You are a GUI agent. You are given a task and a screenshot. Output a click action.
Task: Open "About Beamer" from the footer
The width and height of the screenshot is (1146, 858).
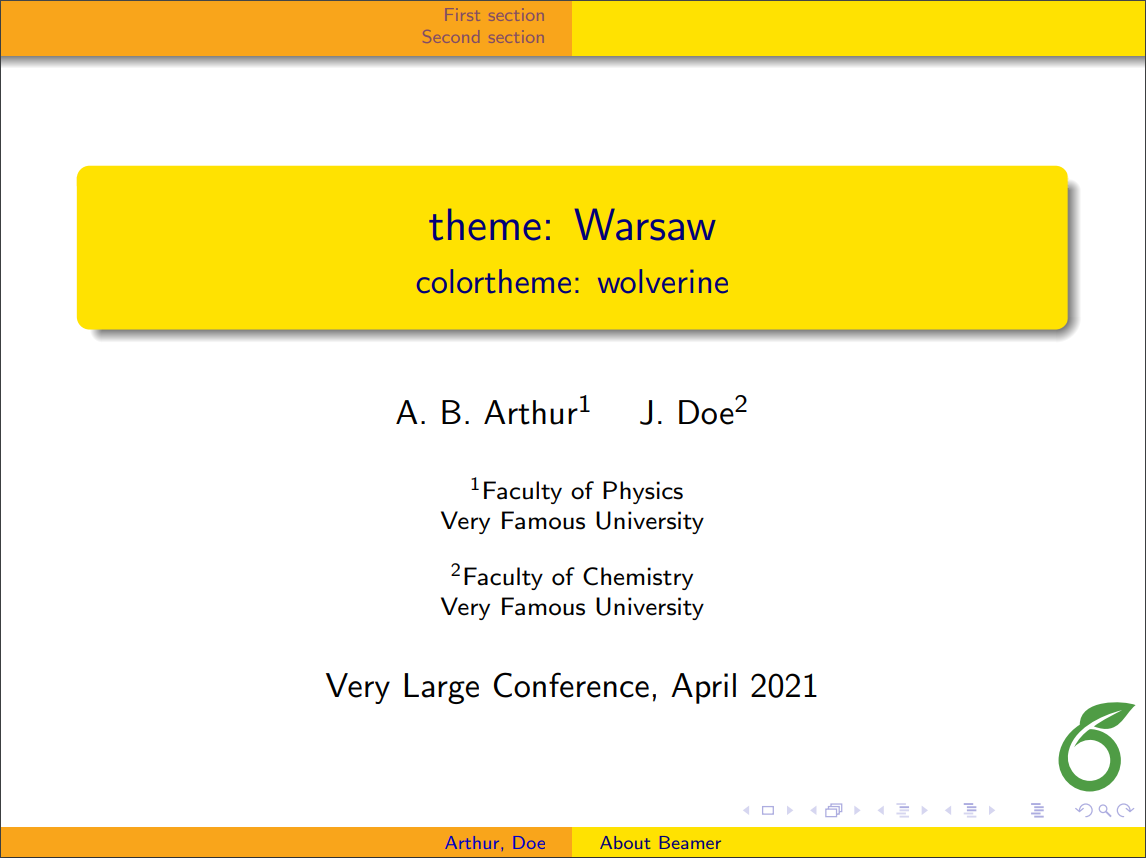660,843
